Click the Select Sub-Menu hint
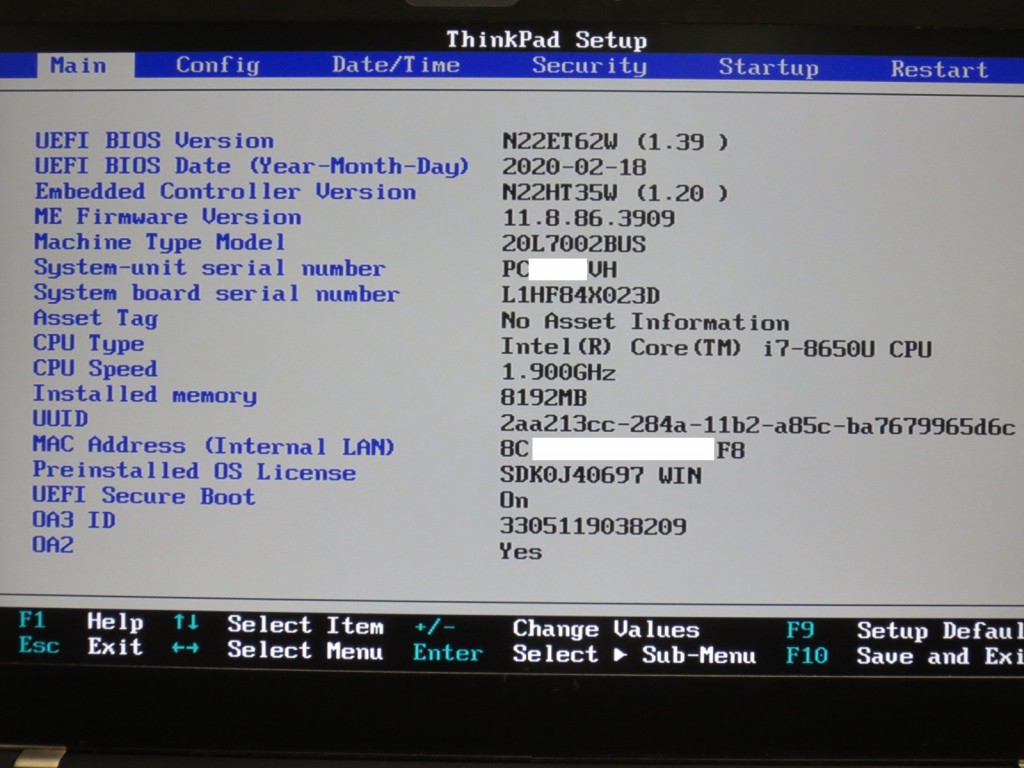 click(x=634, y=654)
